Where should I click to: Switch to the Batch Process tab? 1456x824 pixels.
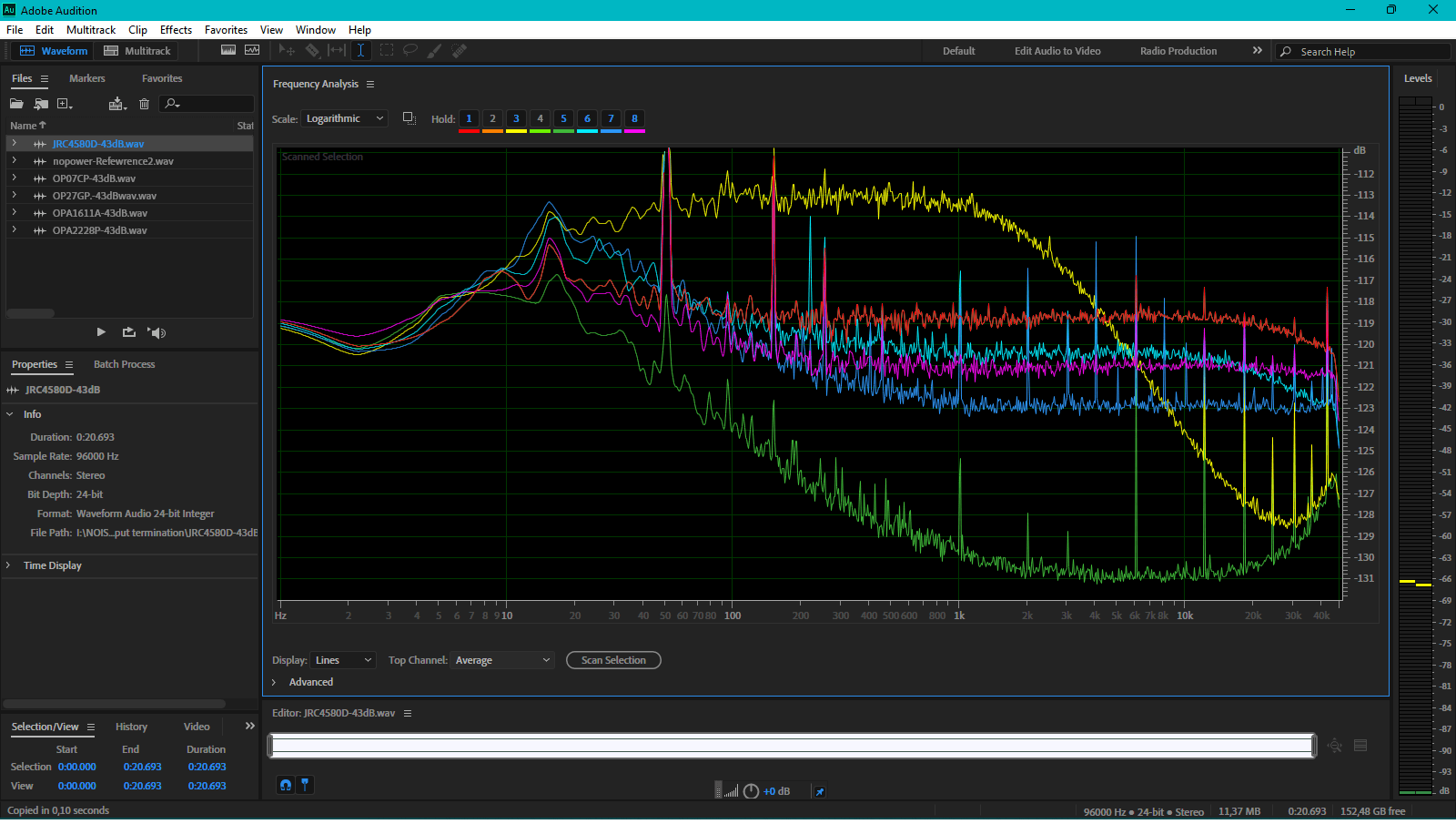tap(124, 364)
